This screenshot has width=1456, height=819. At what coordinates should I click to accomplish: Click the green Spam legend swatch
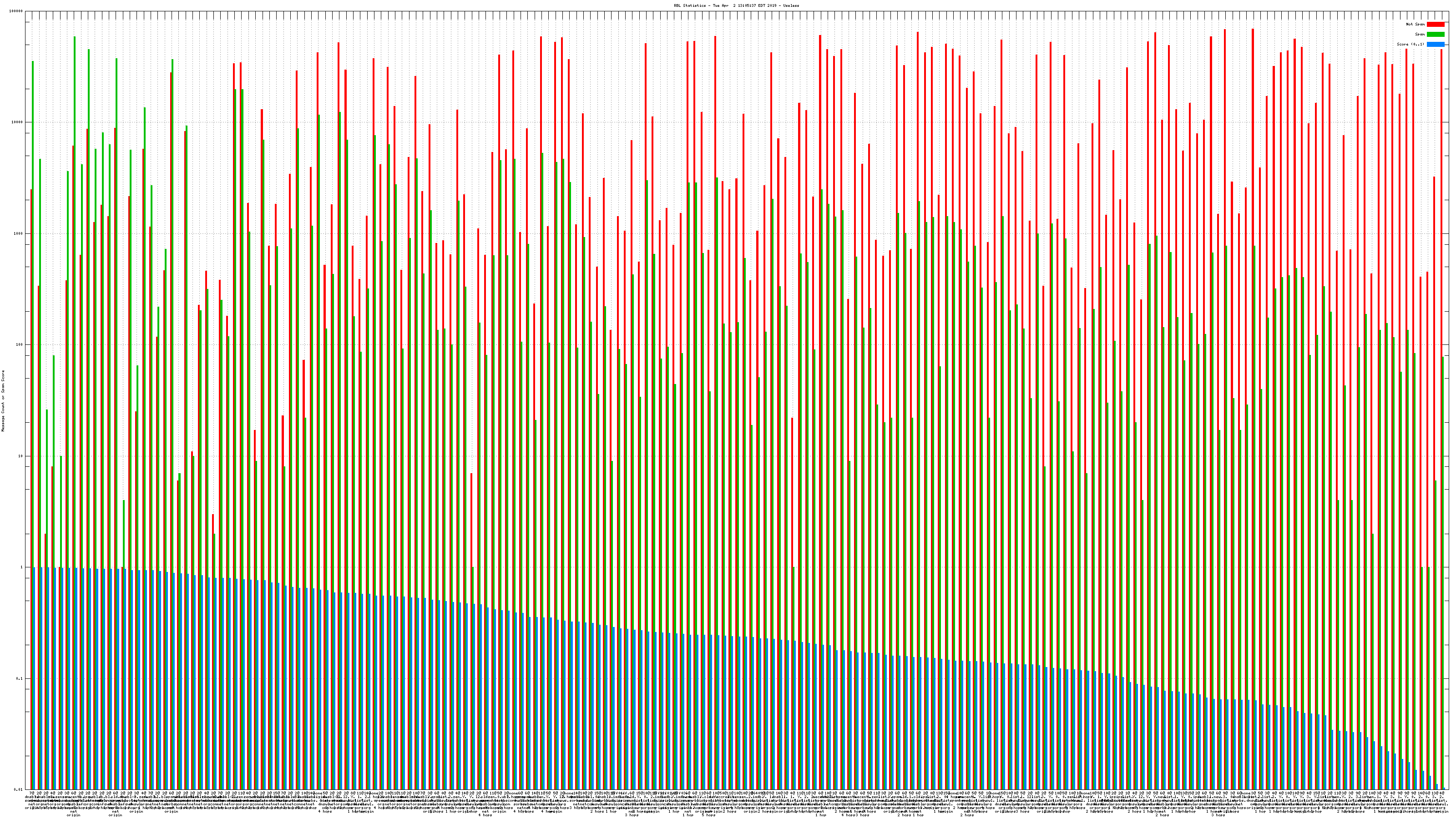[1435, 35]
